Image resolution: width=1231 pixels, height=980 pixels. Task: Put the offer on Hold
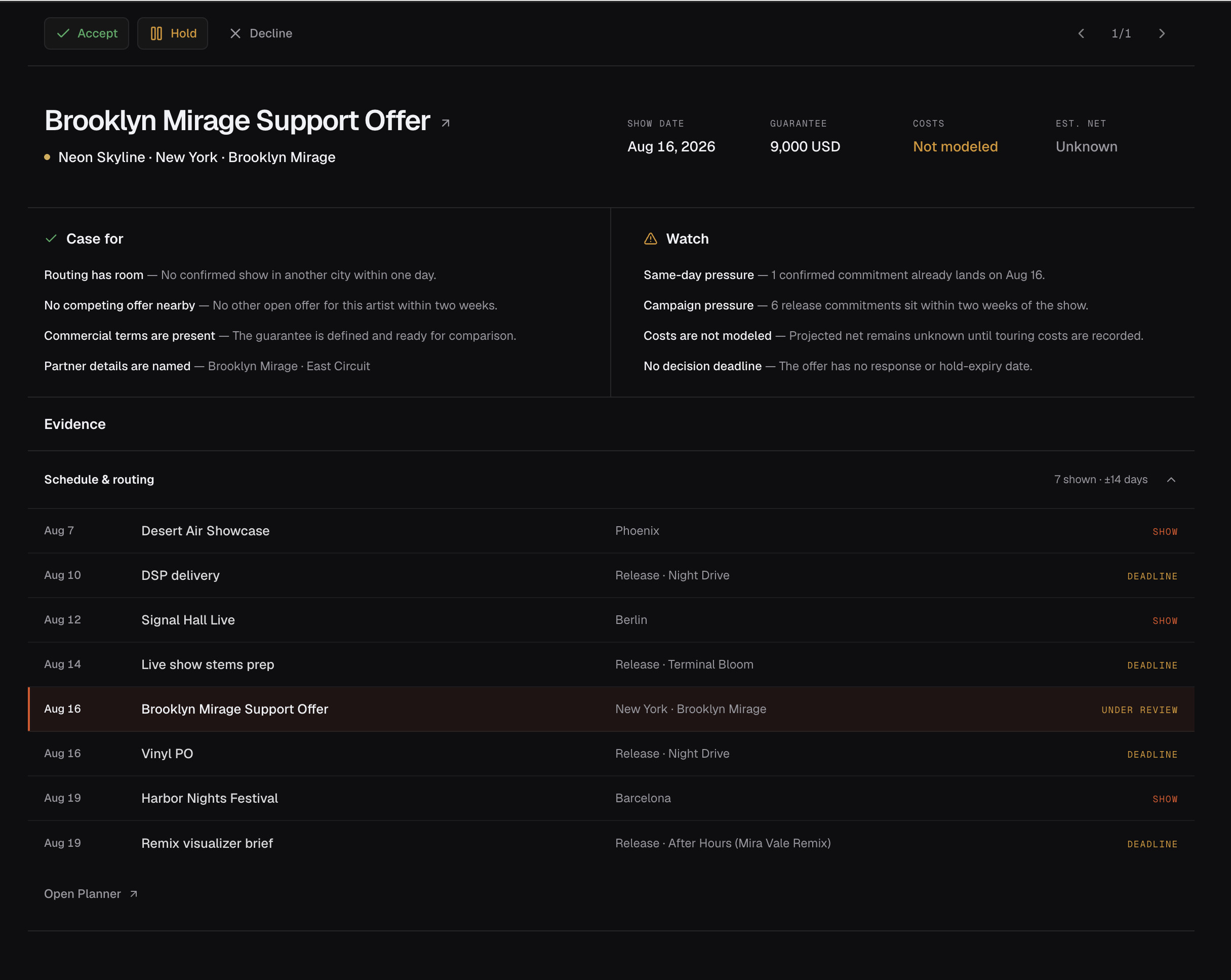point(173,33)
